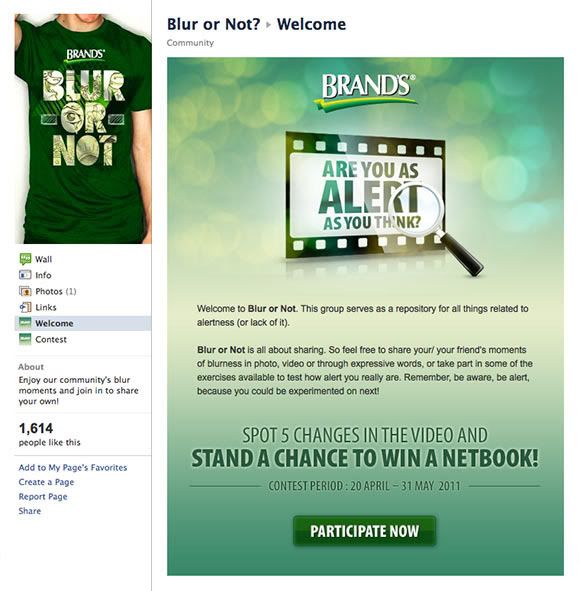Click the Report Page link

click(x=43, y=497)
